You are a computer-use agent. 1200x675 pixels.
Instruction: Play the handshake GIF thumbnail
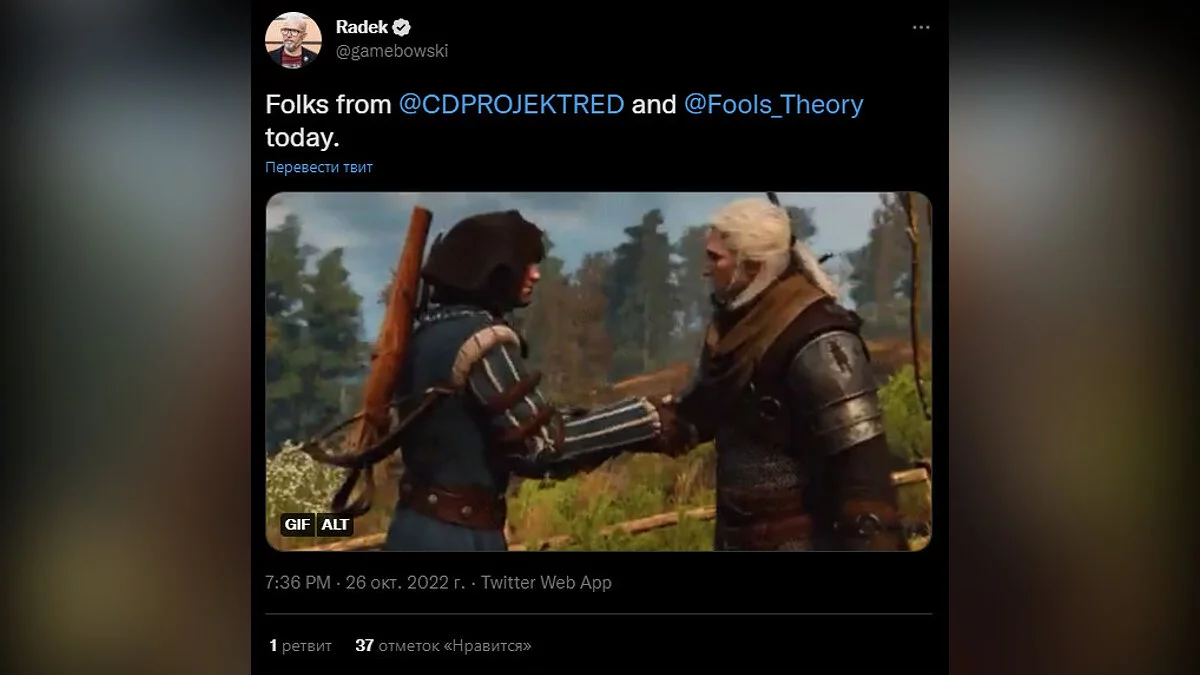(x=598, y=371)
